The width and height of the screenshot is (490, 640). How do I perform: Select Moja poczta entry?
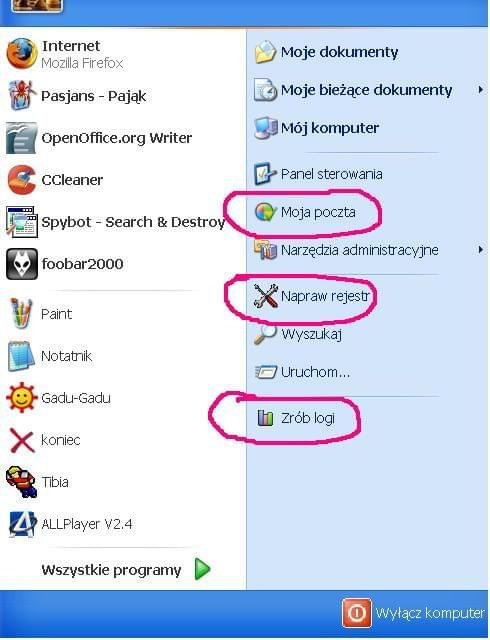(305, 212)
